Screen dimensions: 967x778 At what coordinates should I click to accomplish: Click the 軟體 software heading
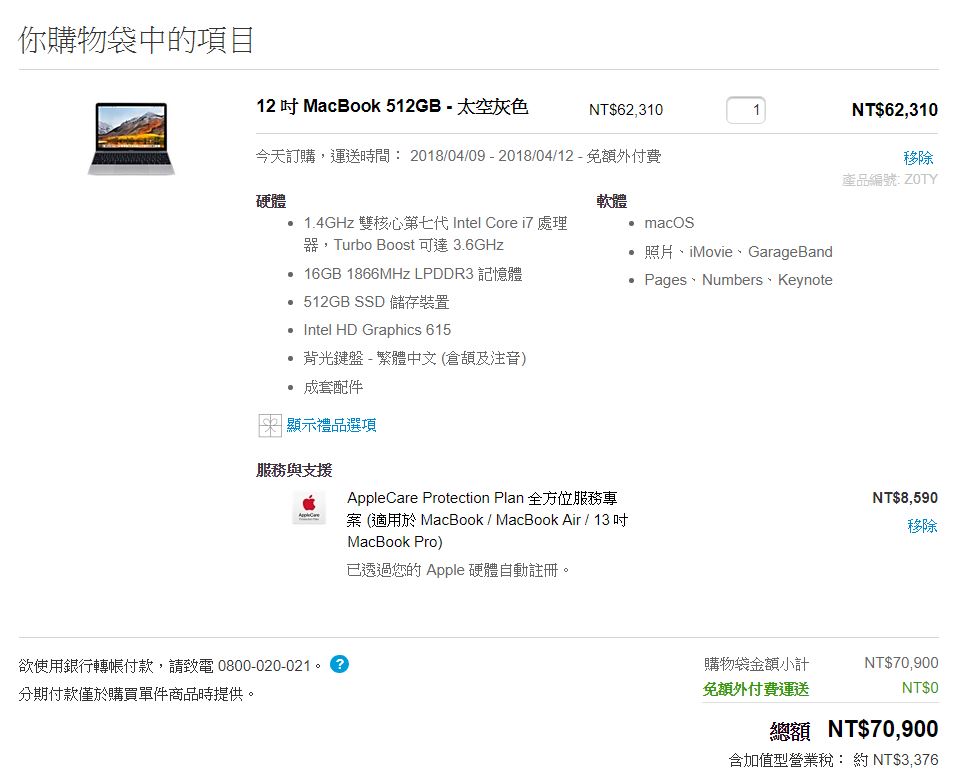611,201
